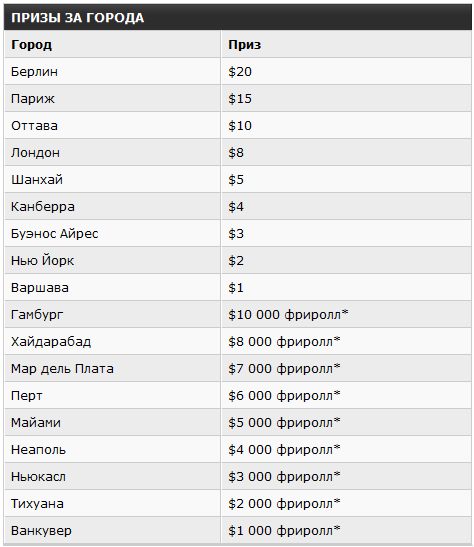The width and height of the screenshot is (474, 547).
Task: Select the Нью Йорк row
Action: pos(238,261)
